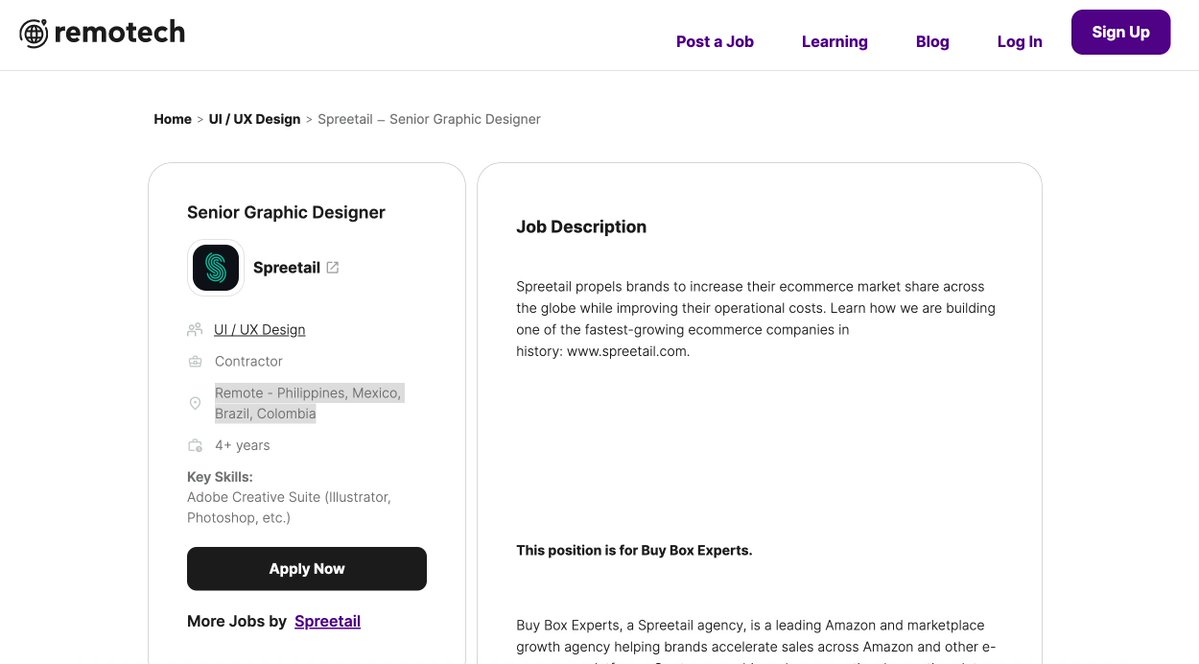1199x664 pixels.
Task: Click the breadcrumb text Spreetail – Senior Graphic Designer
Action: click(429, 119)
